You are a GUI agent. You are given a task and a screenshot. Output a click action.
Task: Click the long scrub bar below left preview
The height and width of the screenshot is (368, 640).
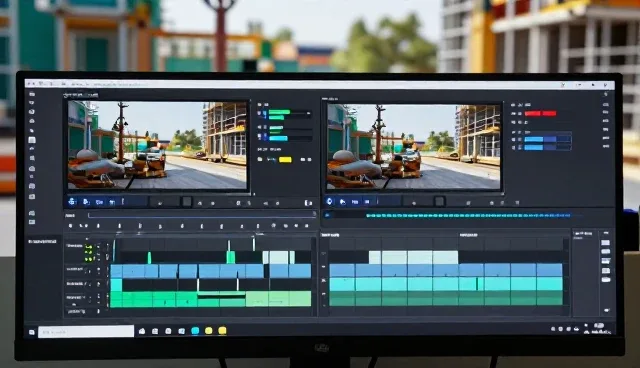(x=202, y=215)
